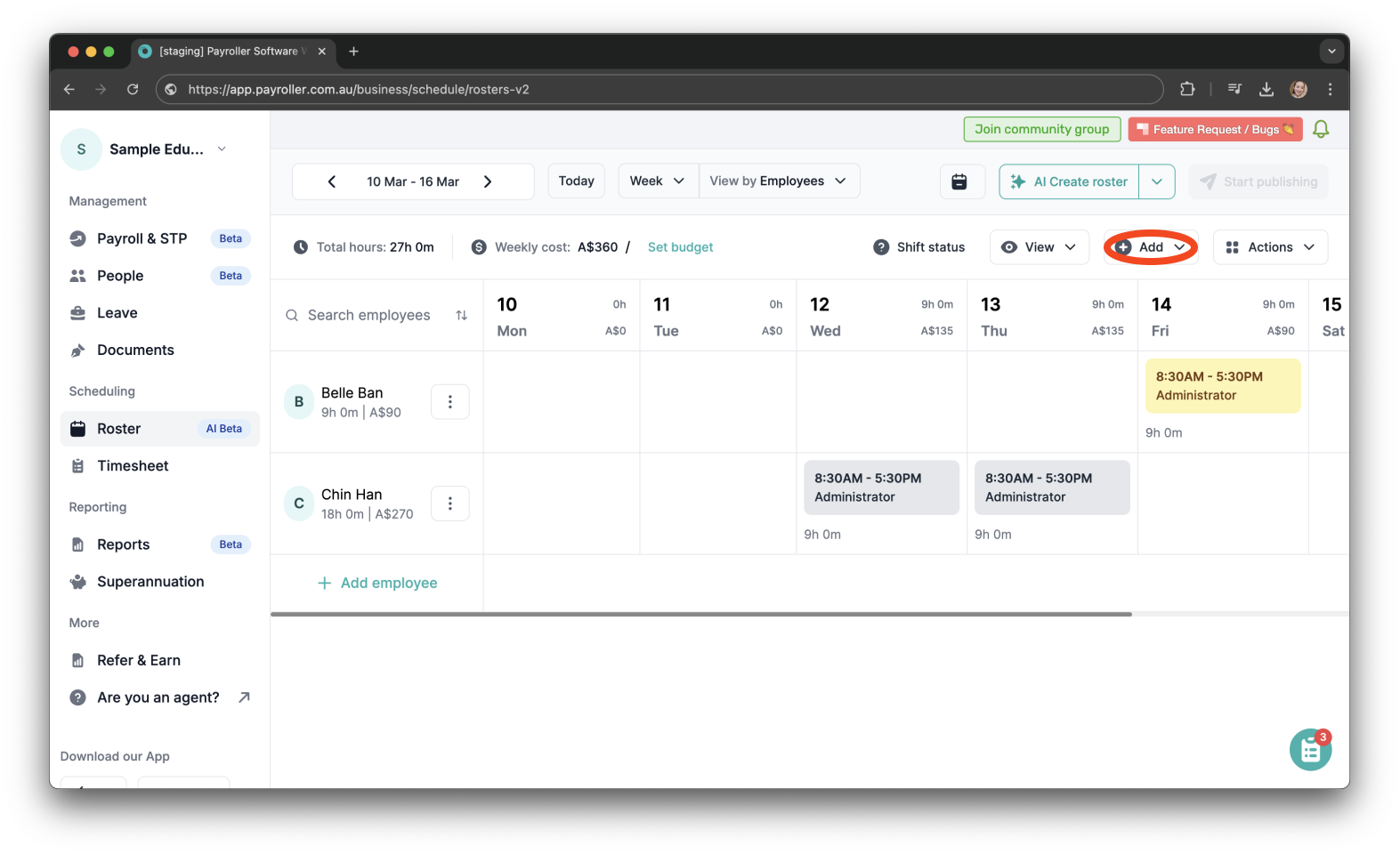The image size is (1400, 854).
Task: Click the 12 Wed day header
Action: tap(881, 317)
